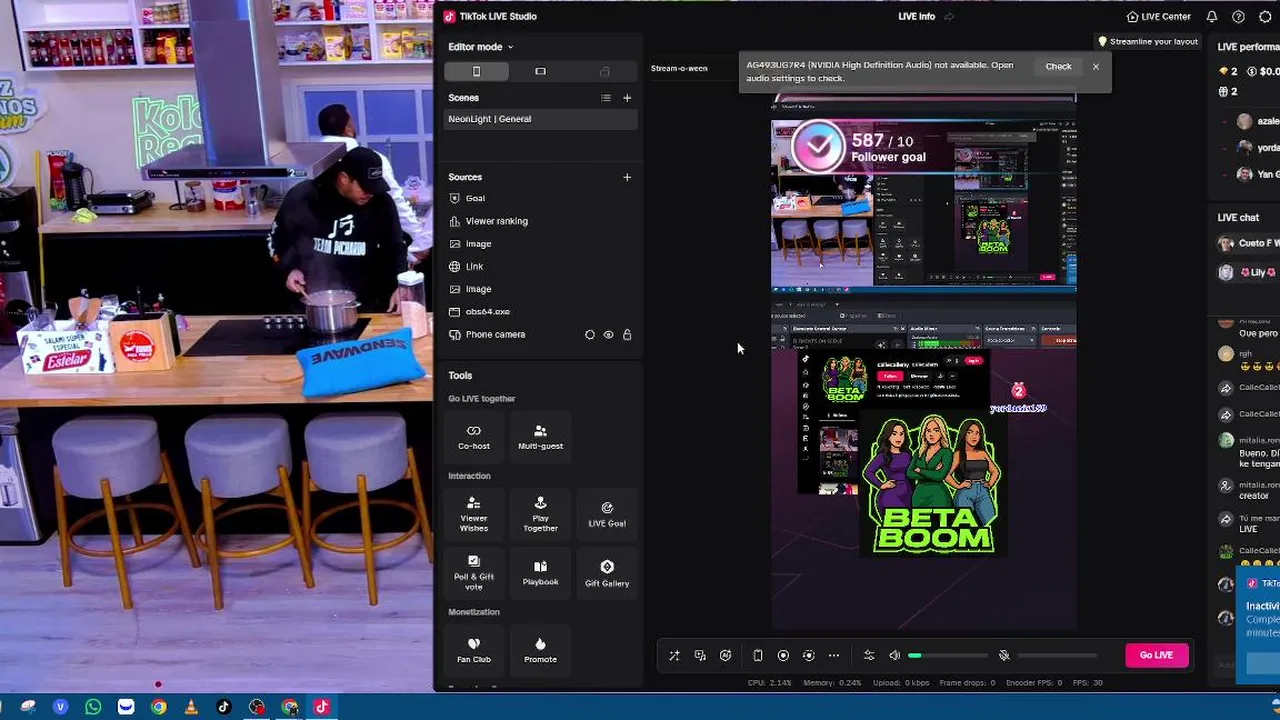Click the Go LIVE button
Viewport: 1280px width, 720px height.
pos(1156,655)
